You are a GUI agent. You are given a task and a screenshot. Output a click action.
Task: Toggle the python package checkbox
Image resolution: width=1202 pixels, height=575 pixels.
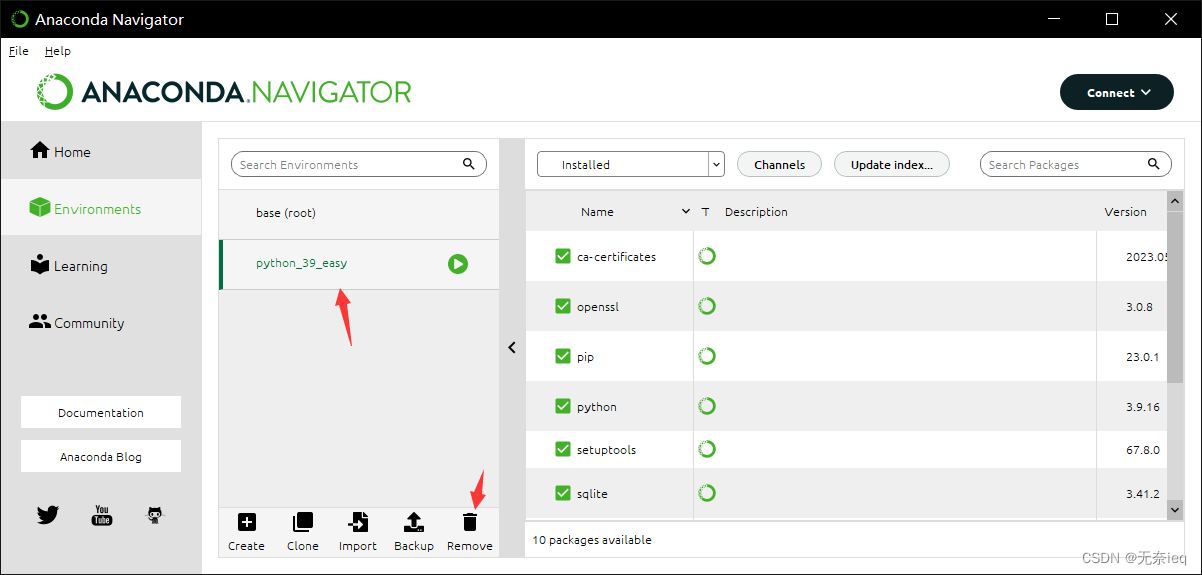(563, 406)
